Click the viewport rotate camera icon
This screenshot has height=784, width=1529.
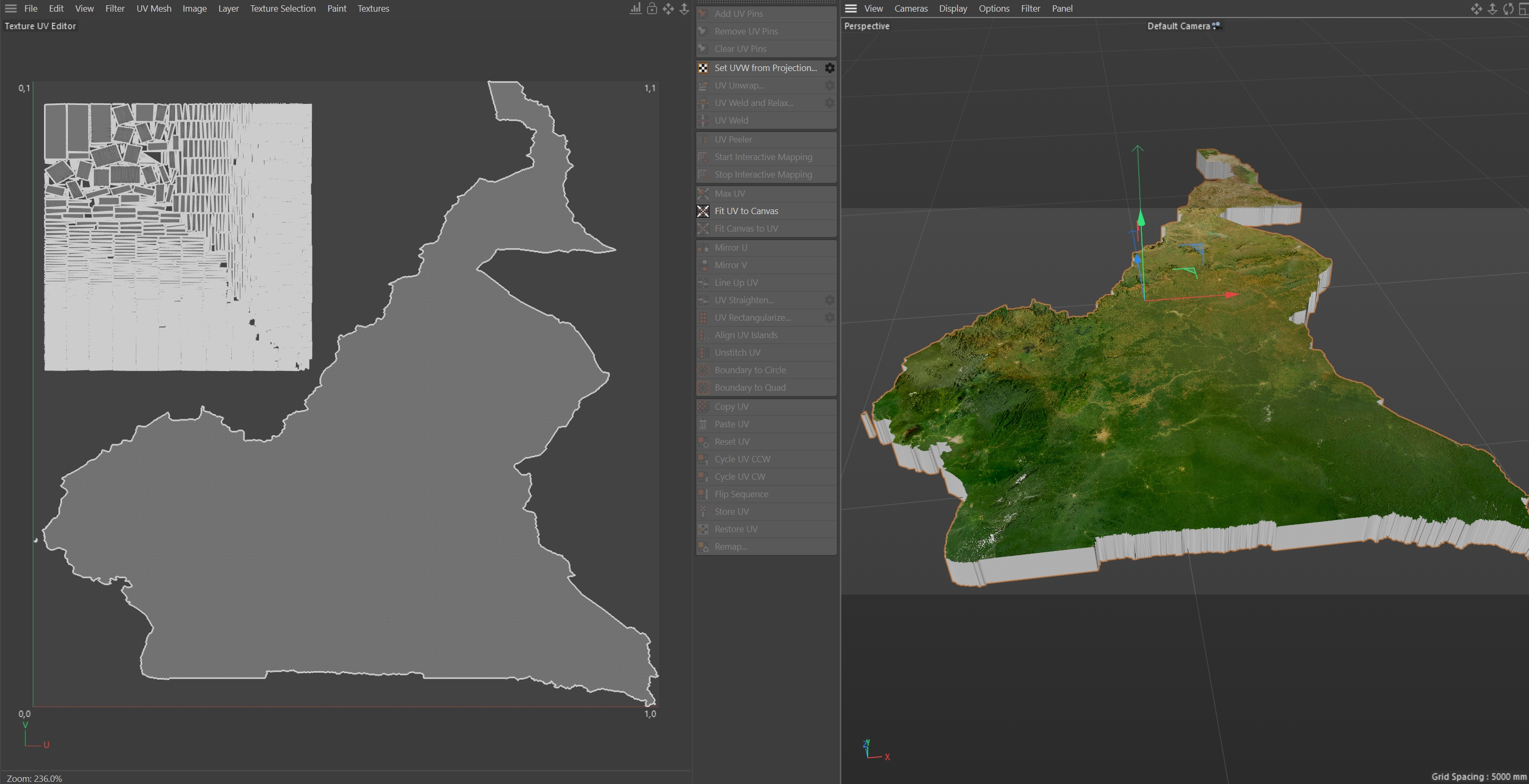(1508, 8)
